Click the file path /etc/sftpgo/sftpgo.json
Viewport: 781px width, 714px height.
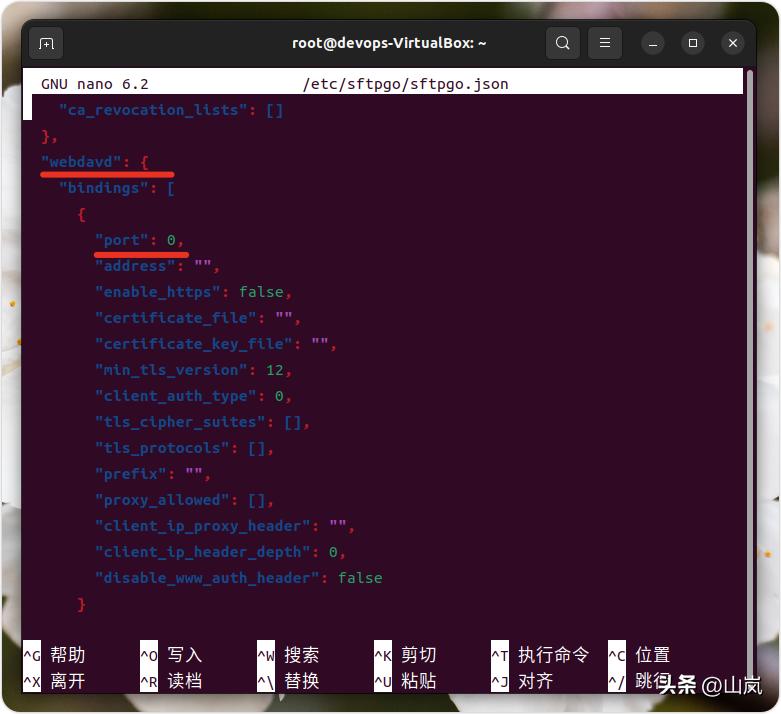[405, 84]
